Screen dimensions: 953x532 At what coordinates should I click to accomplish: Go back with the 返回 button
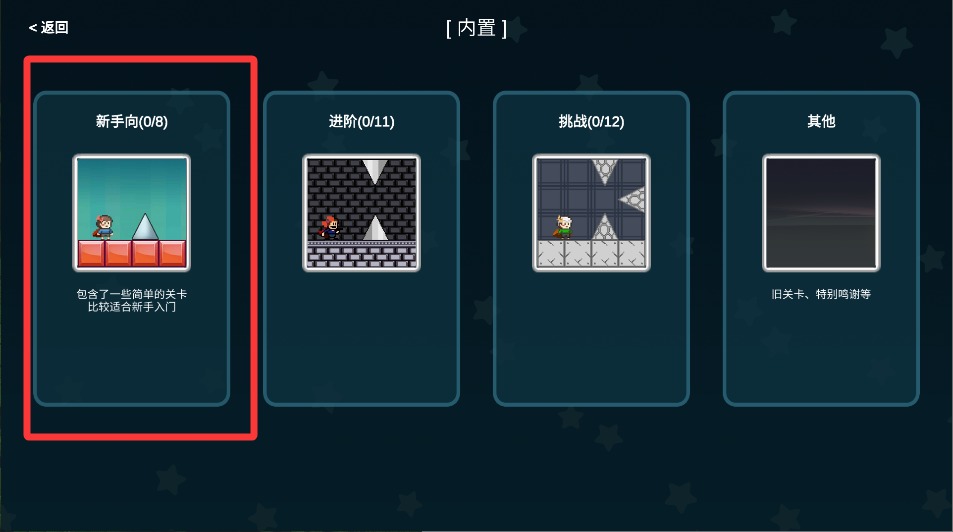[x=49, y=27]
